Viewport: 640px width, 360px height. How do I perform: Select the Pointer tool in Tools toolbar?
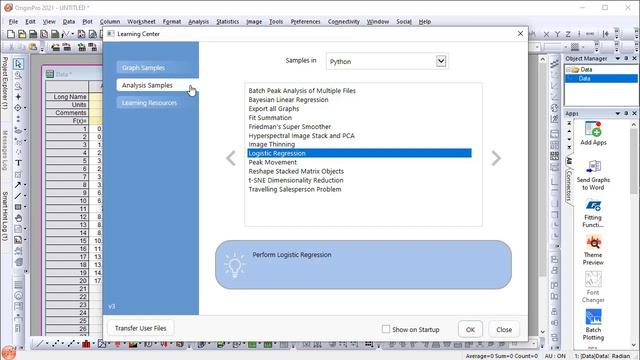[18, 64]
